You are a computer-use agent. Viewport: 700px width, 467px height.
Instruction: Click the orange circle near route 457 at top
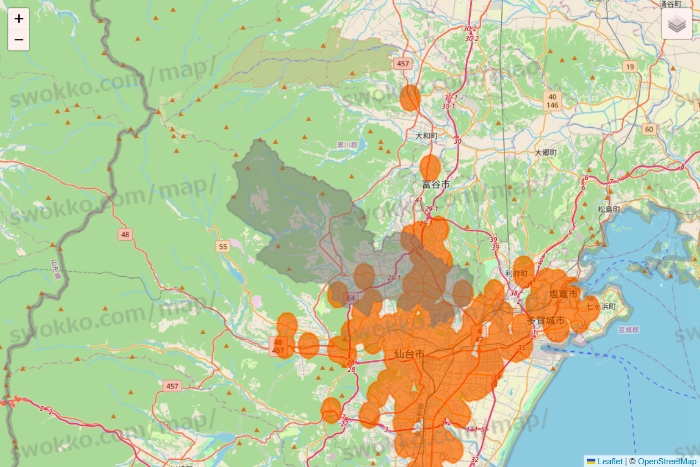click(x=409, y=97)
